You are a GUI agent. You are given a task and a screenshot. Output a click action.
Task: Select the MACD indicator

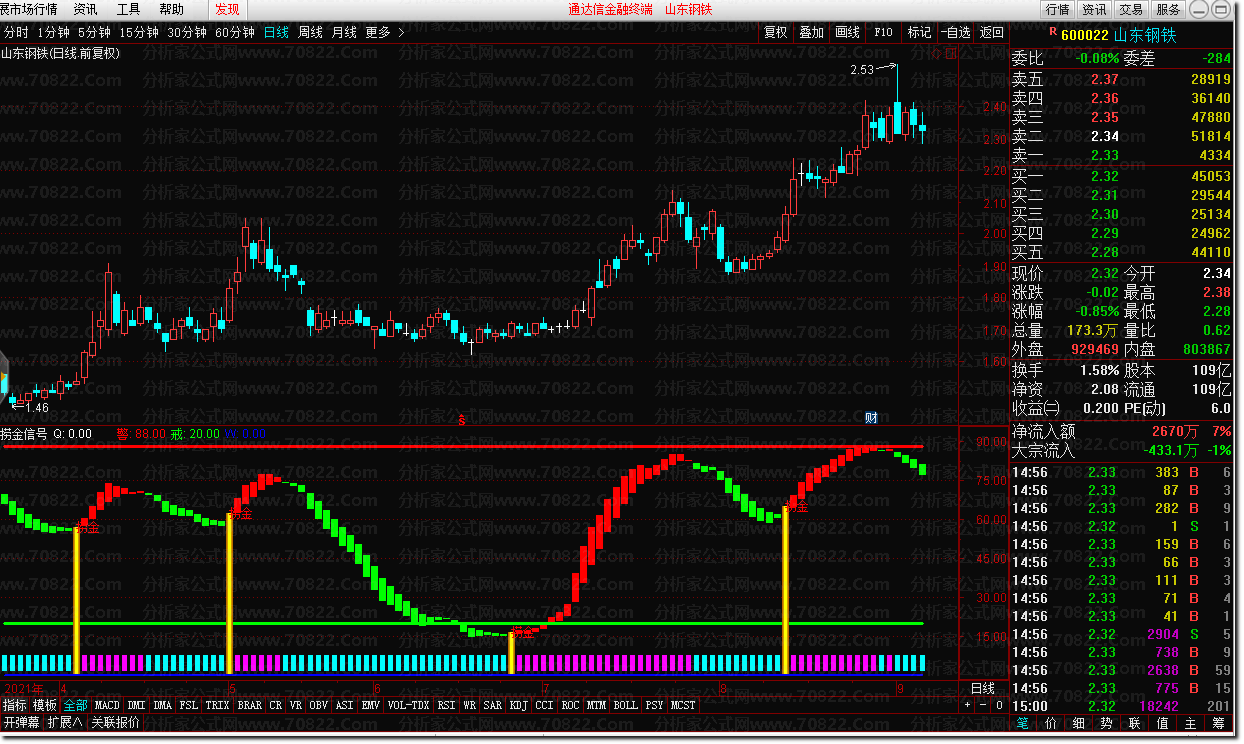click(107, 705)
